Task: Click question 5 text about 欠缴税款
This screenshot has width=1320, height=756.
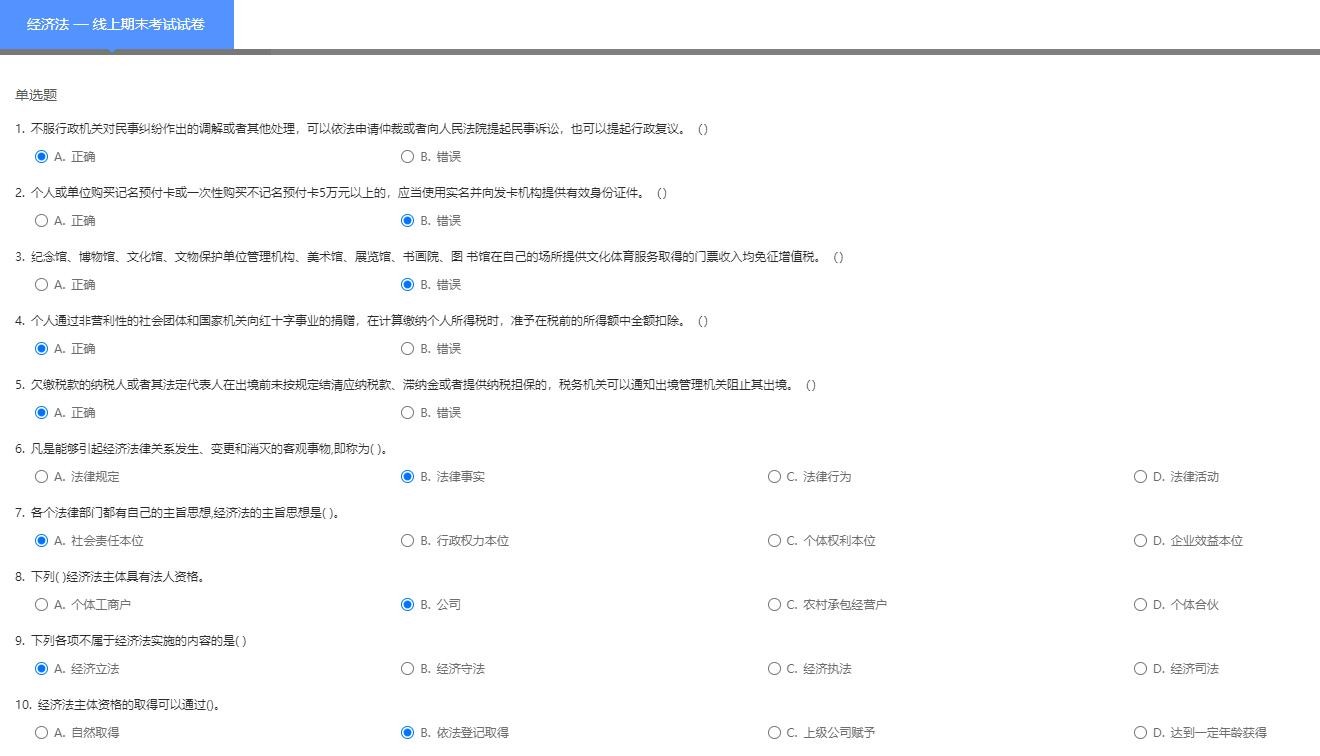Action: coord(415,385)
